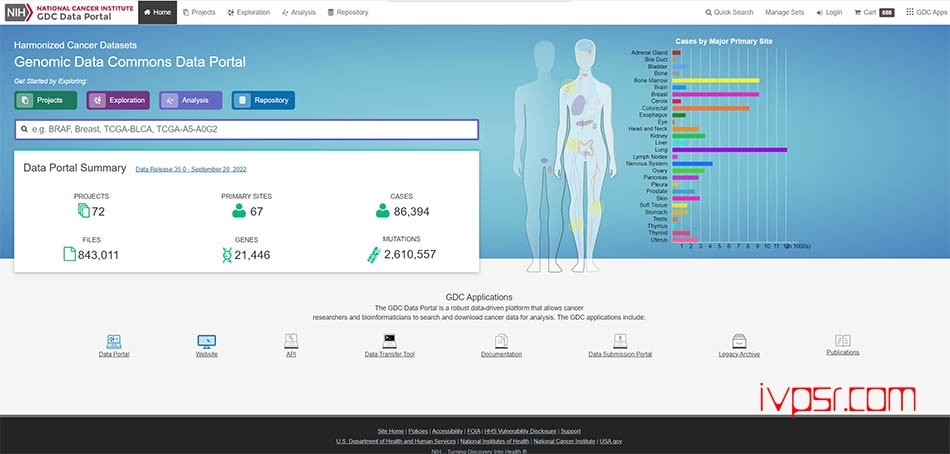This screenshot has height=454, width=950.
Task: Click the blue Repository button
Action: (264, 100)
